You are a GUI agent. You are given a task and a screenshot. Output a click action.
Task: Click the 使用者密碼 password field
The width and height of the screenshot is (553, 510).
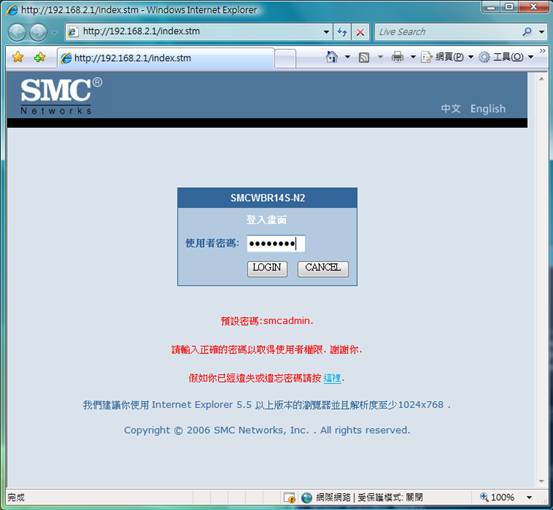coord(275,244)
